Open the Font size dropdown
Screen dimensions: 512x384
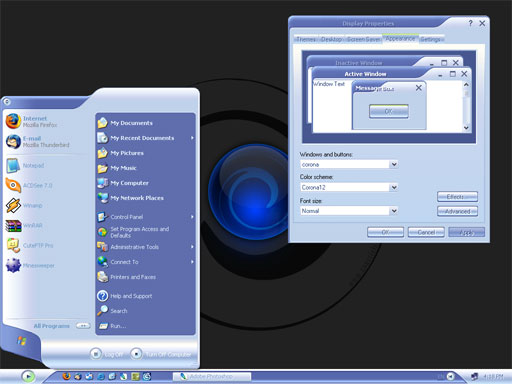pyautogui.click(x=394, y=211)
